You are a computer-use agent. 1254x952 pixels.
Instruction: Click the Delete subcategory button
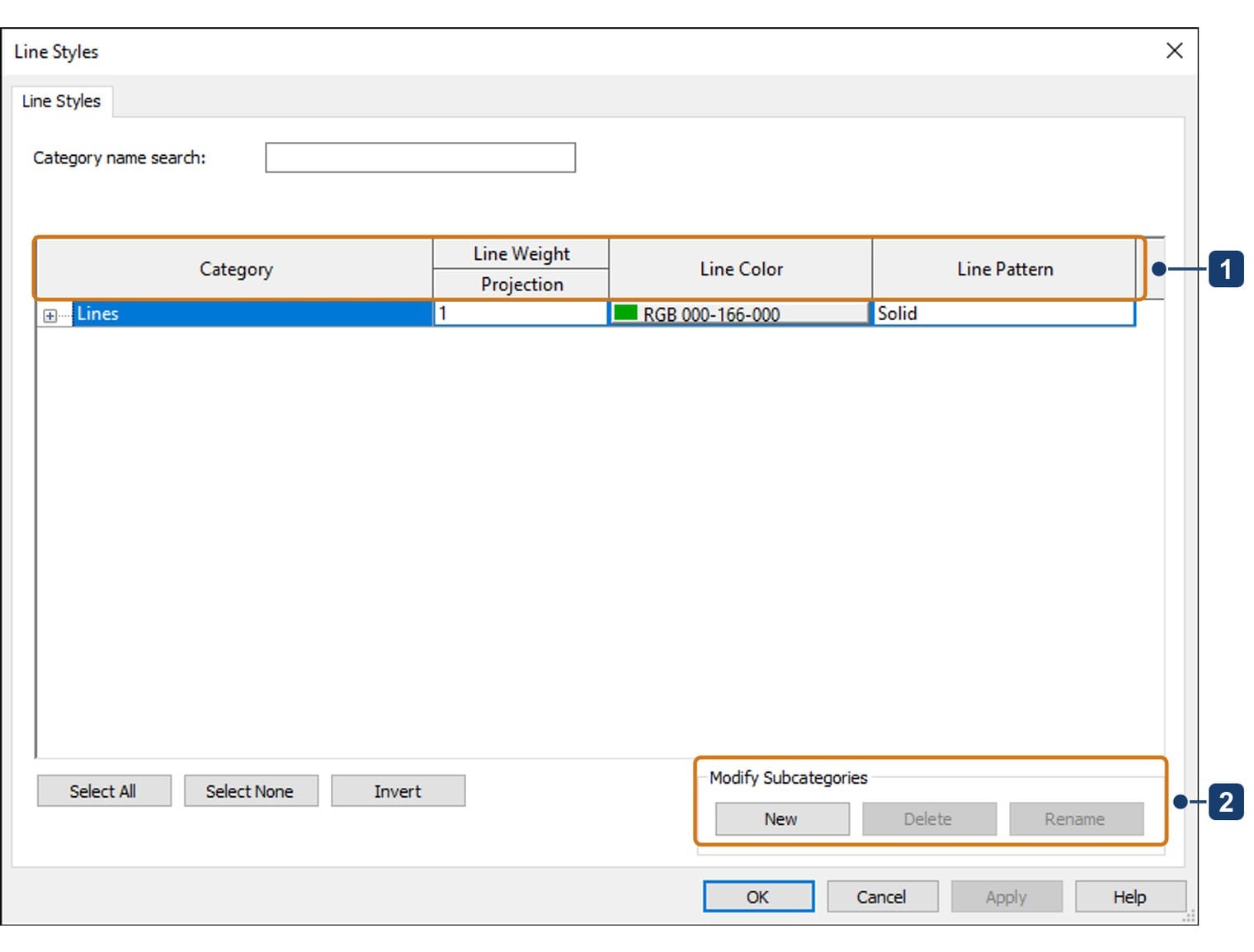click(x=929, y=818)
